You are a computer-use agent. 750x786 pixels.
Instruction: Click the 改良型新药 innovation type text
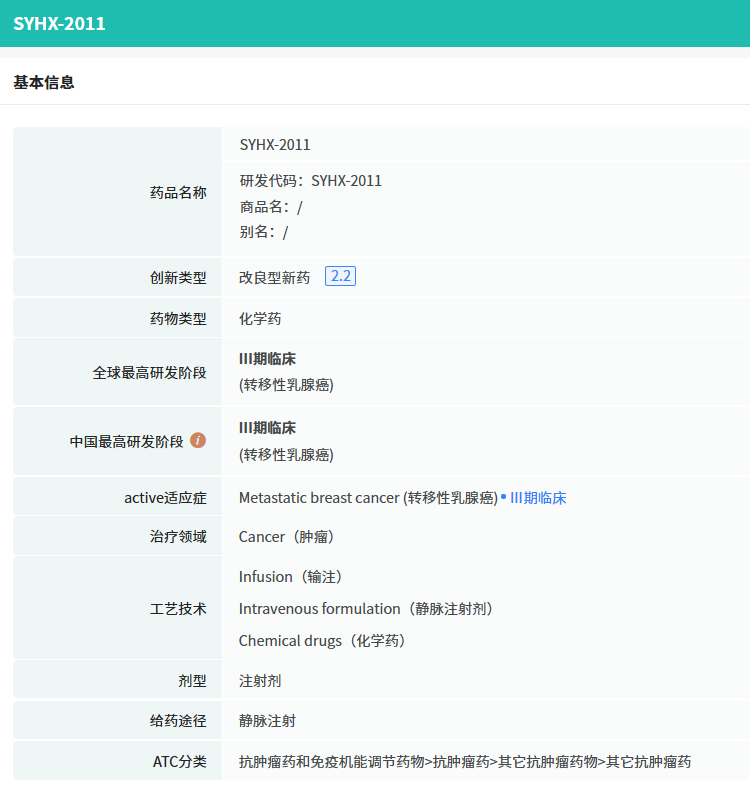(x=274, y=277)
